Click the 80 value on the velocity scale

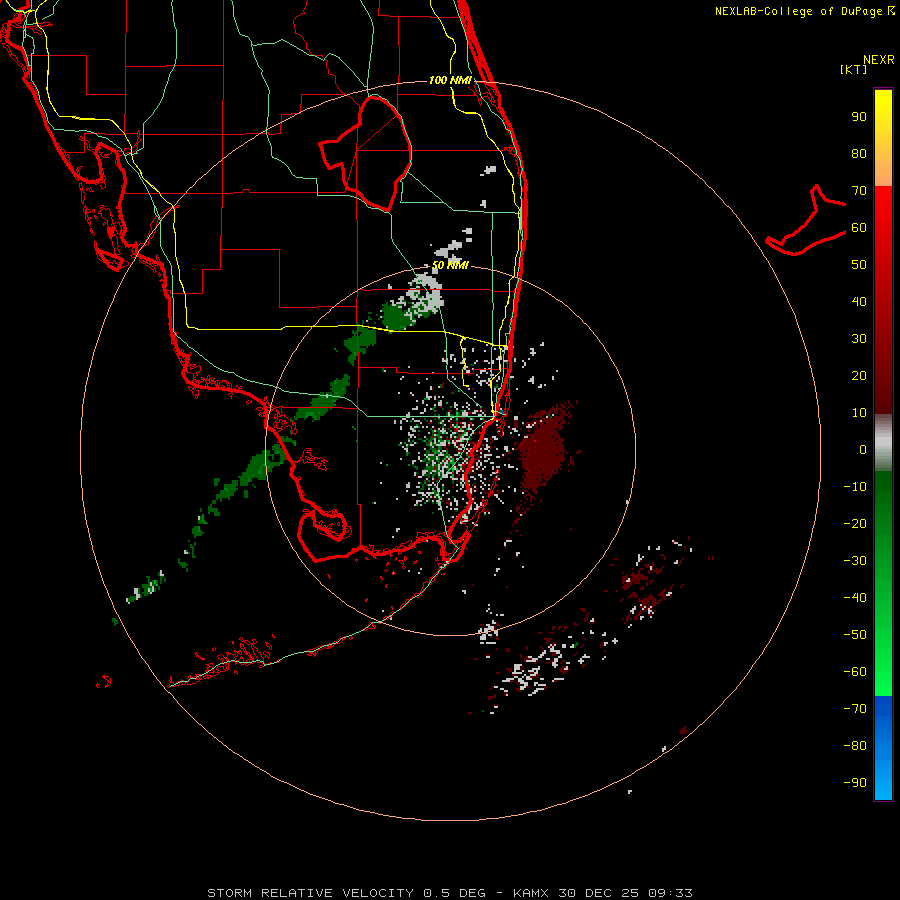tap(859, 154)
